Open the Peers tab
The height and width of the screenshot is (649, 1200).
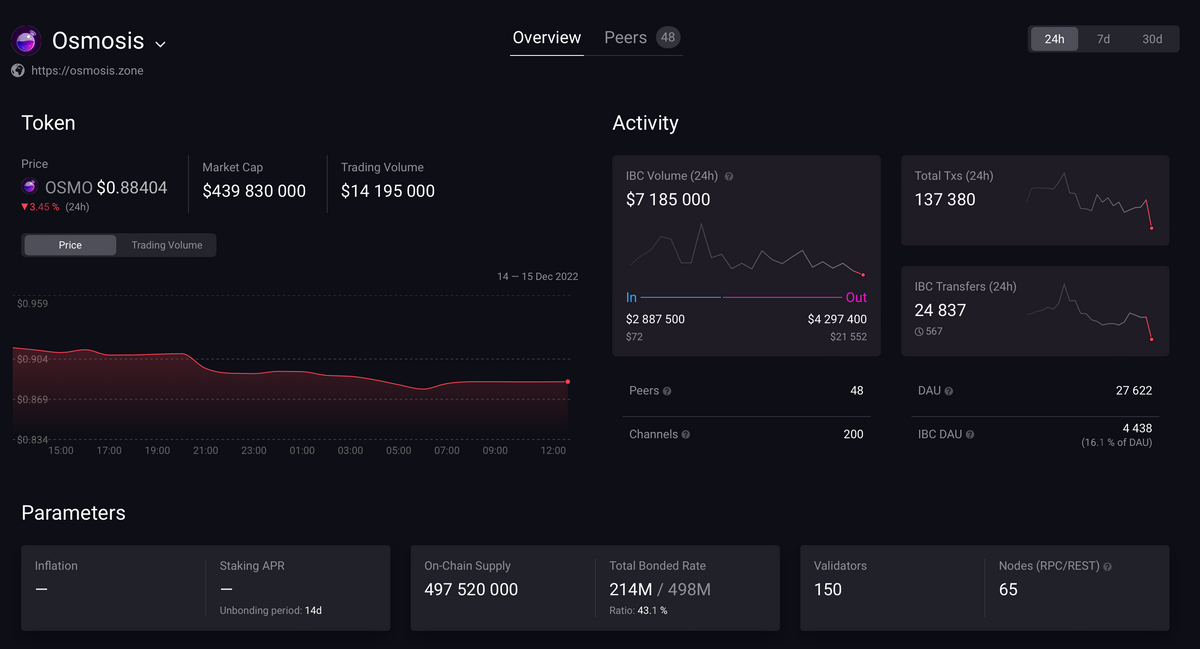(x=626, y=38)
